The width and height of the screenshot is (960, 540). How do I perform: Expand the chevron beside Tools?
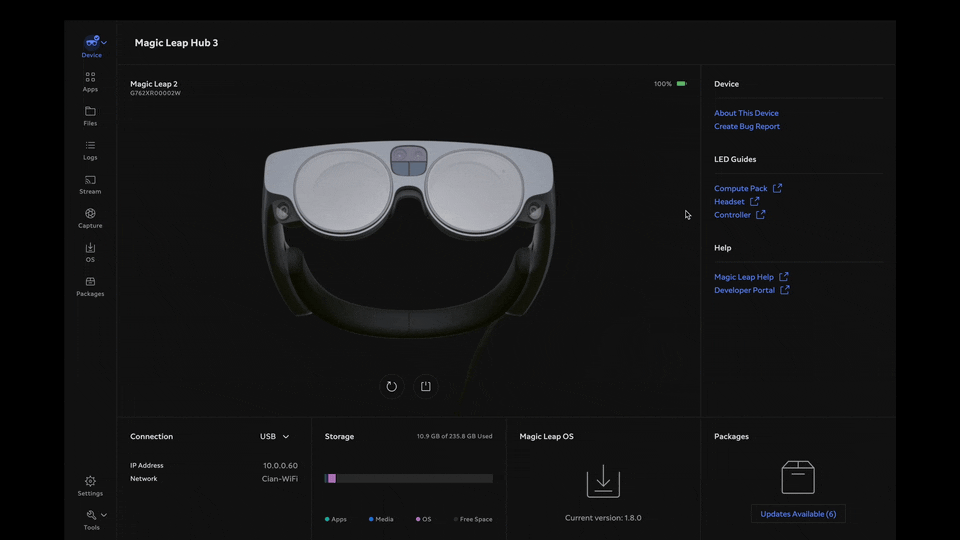point(104,515)
